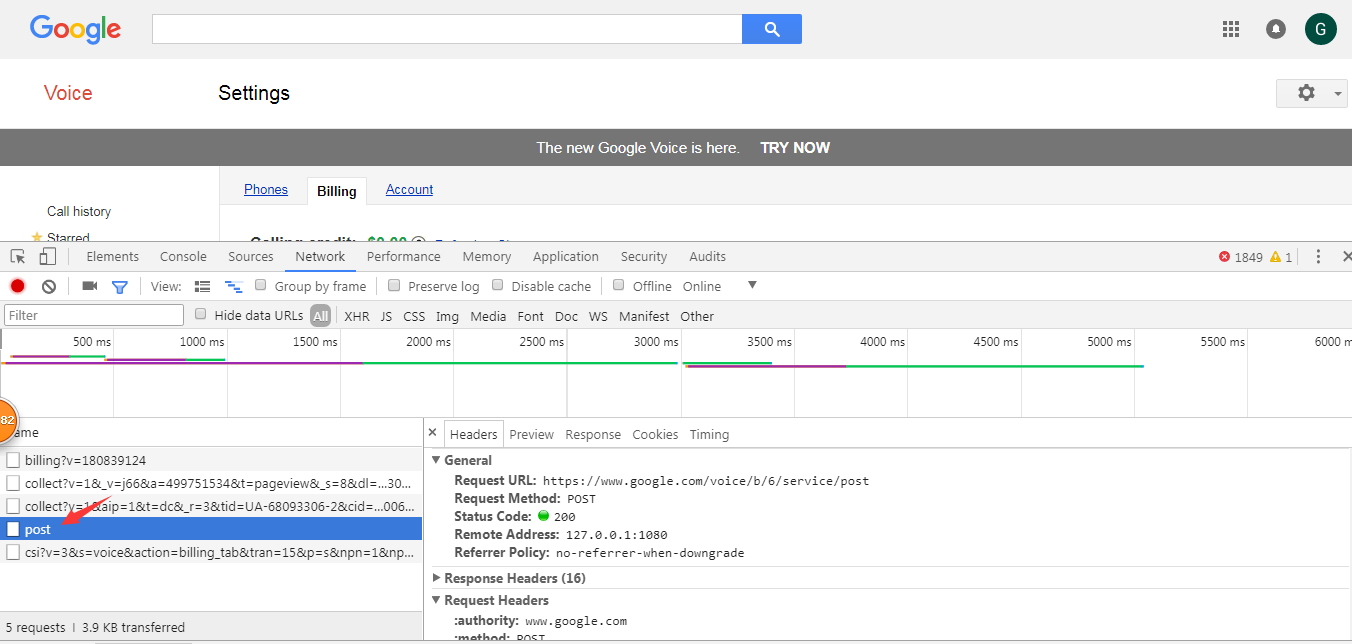The image size is (1352, 644).
Task: Check the Disable cache option
Action: pyautogui.click(x=497, y=285)
